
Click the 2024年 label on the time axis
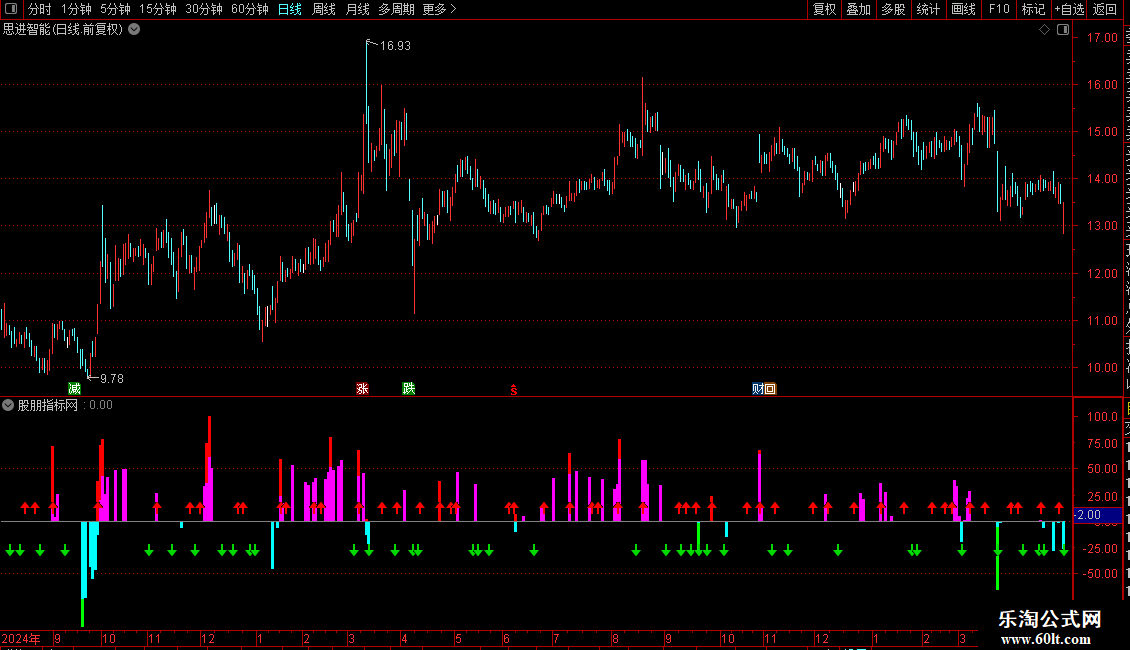click(21, 638)
